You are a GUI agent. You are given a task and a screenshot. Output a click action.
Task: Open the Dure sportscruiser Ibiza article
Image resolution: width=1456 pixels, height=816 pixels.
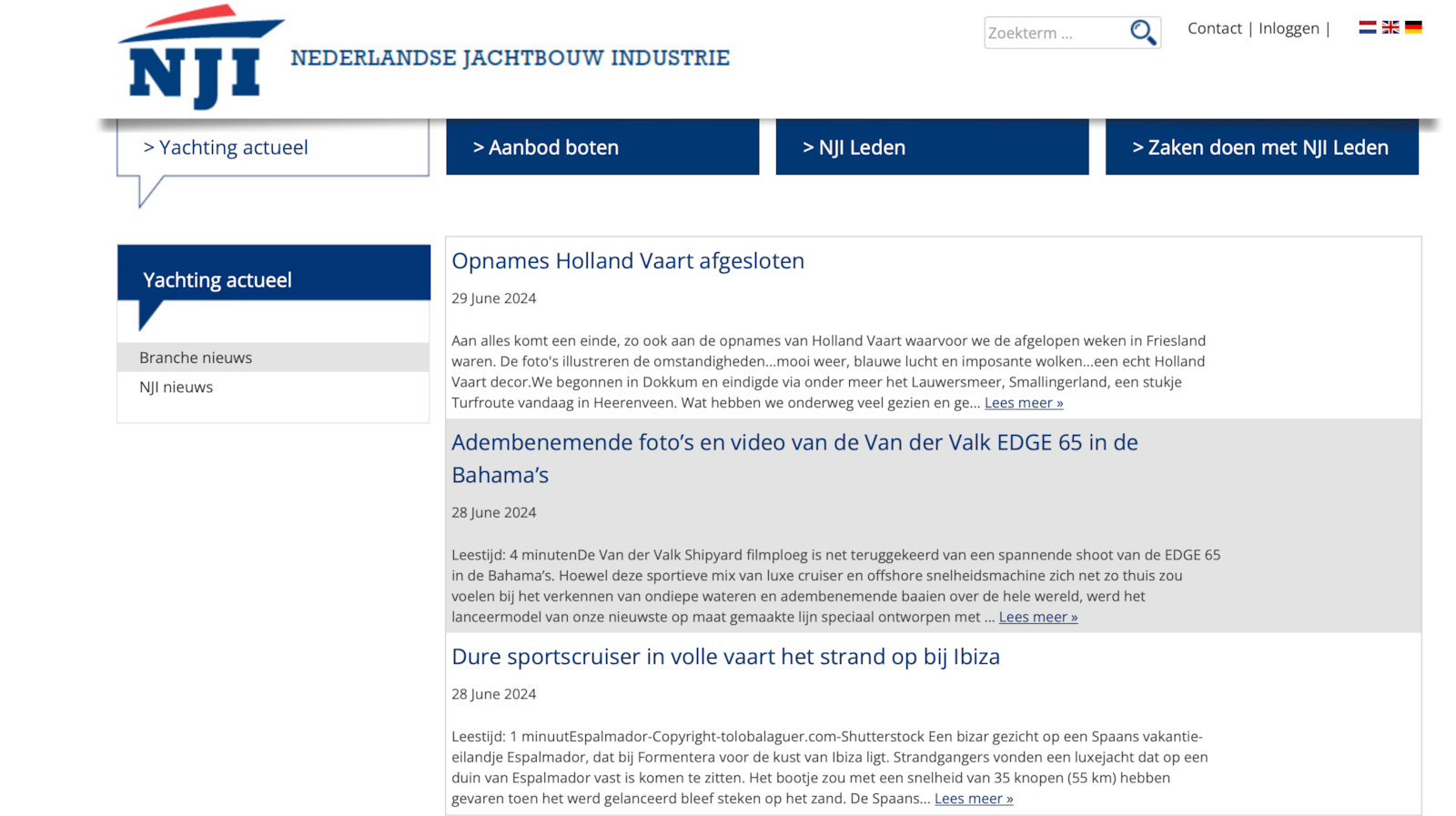coord(725,657)
